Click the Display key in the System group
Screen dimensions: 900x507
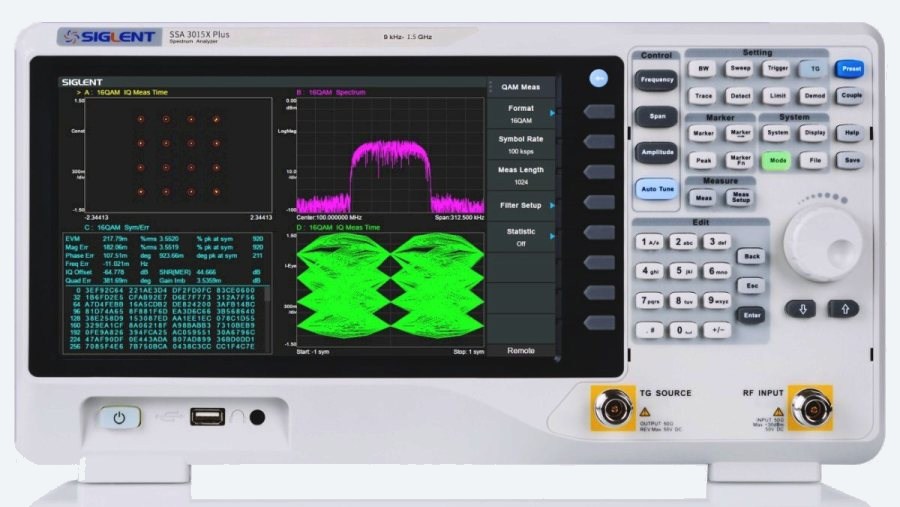(x=814, y=133)
